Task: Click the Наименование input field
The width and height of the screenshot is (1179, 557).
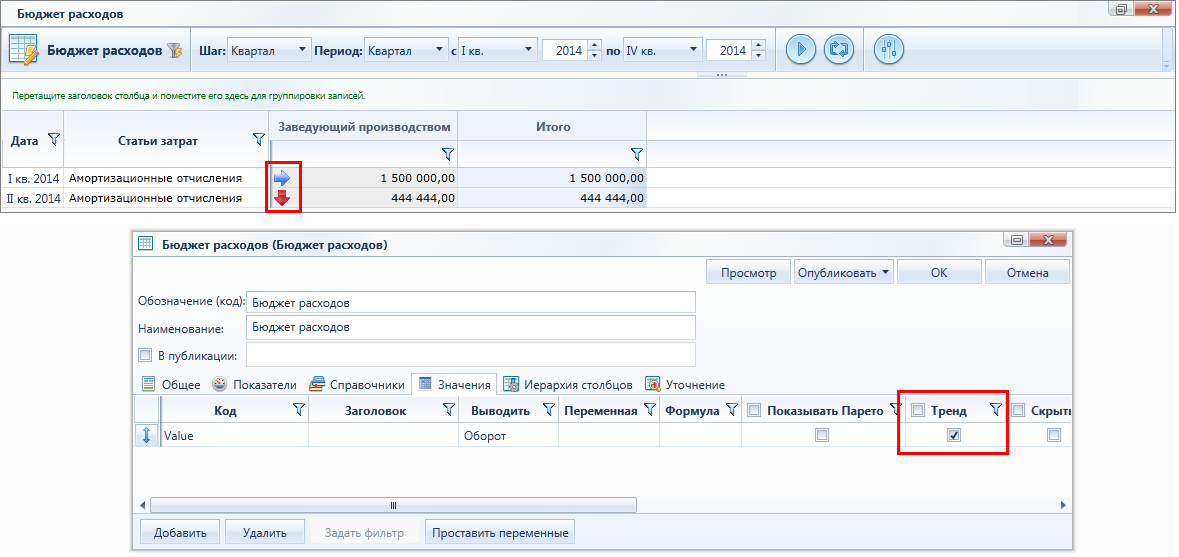Action: pos(471,328)
